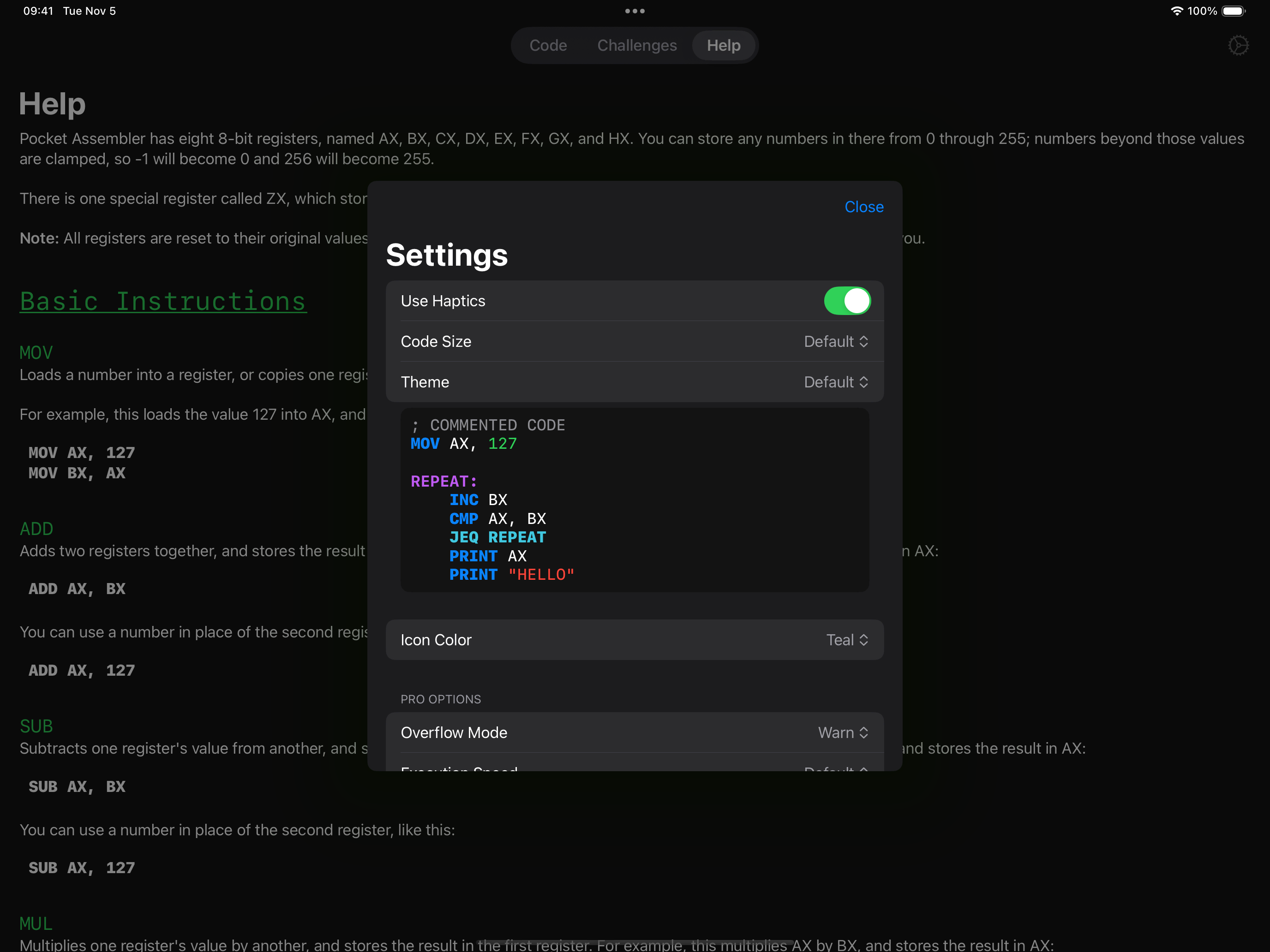Click the "ADD AX, 127" code line
Screen dimensions: 1270x952
(82, 670)
